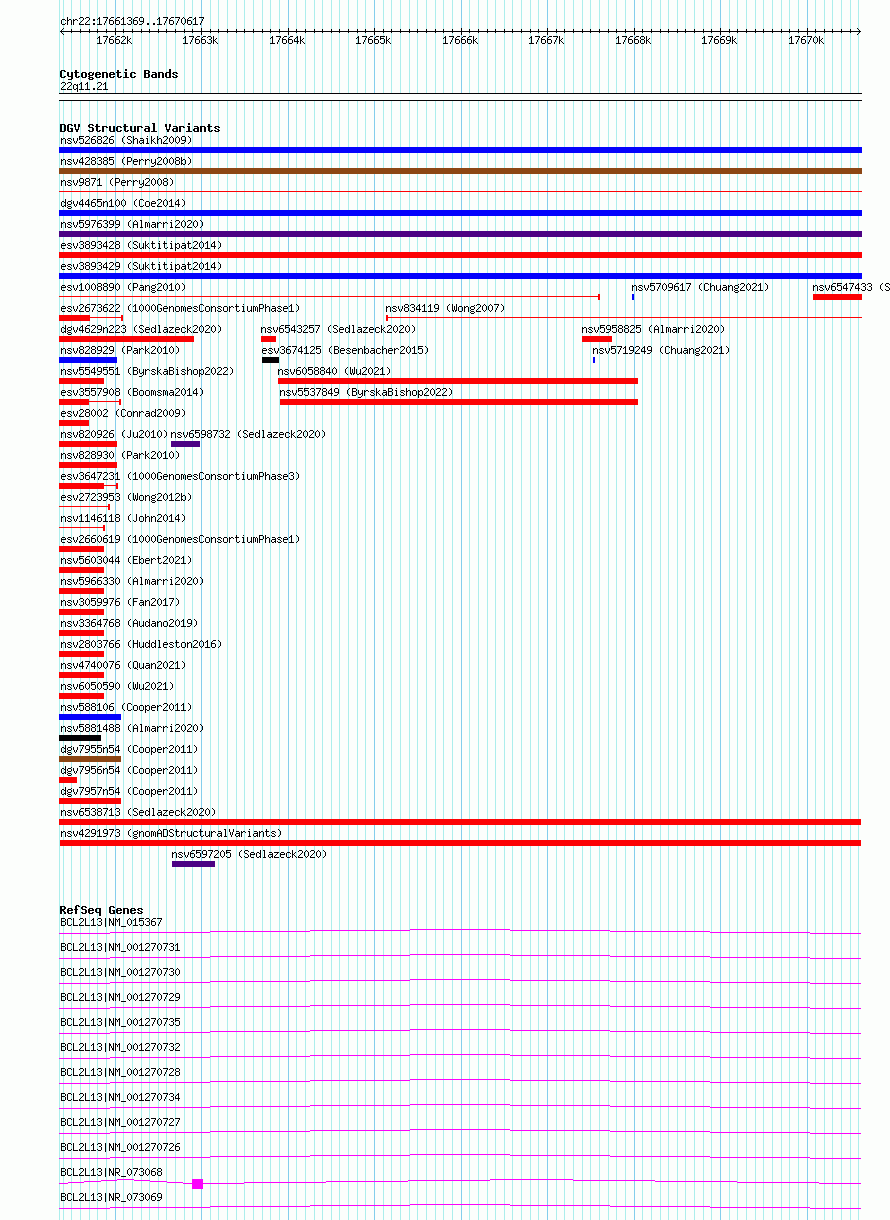
Task: Select esv3893429 (Suktitipat2014) entry
Action: [141, 266]
